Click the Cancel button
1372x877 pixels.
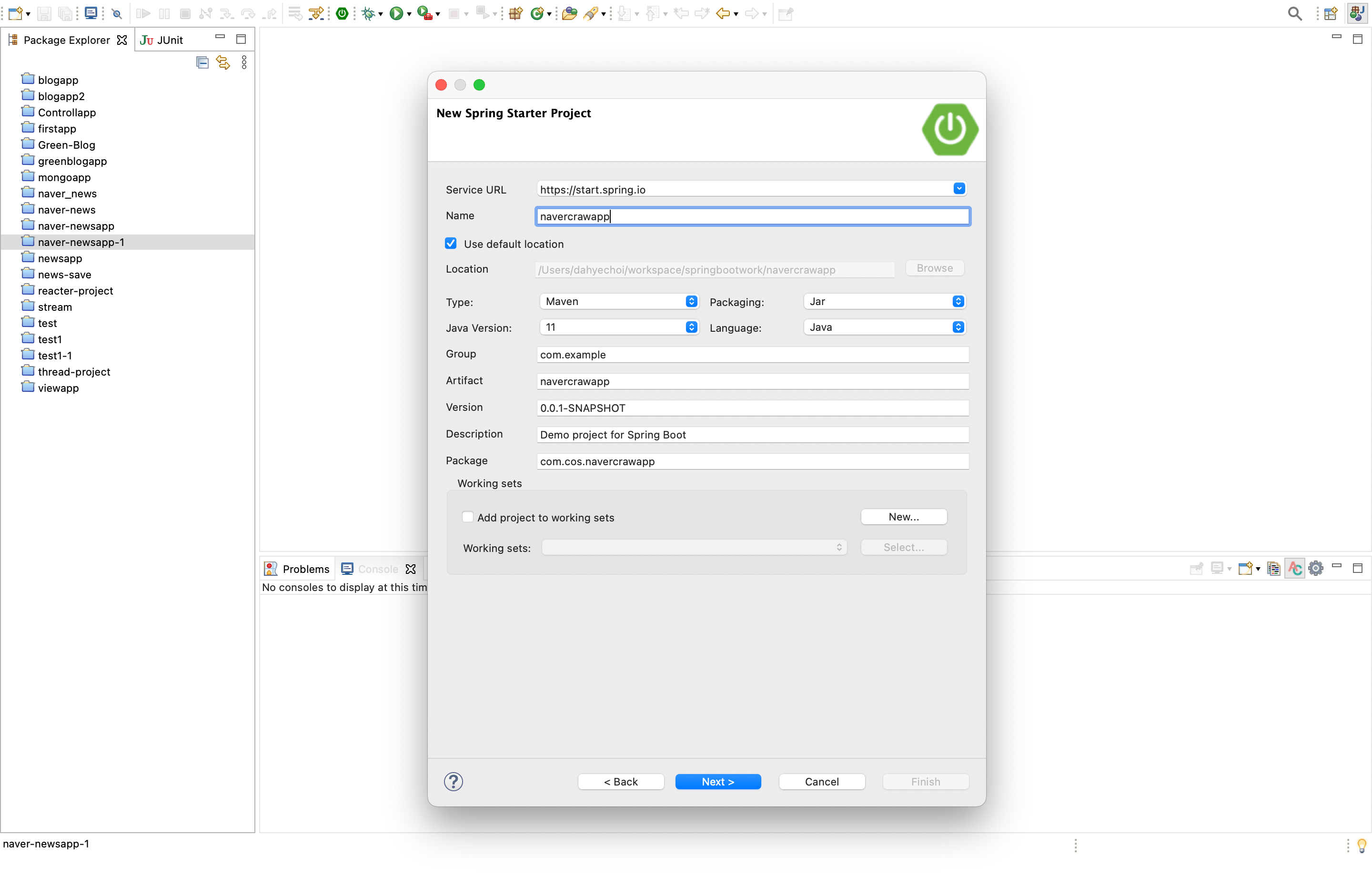[x=822, y=781]
